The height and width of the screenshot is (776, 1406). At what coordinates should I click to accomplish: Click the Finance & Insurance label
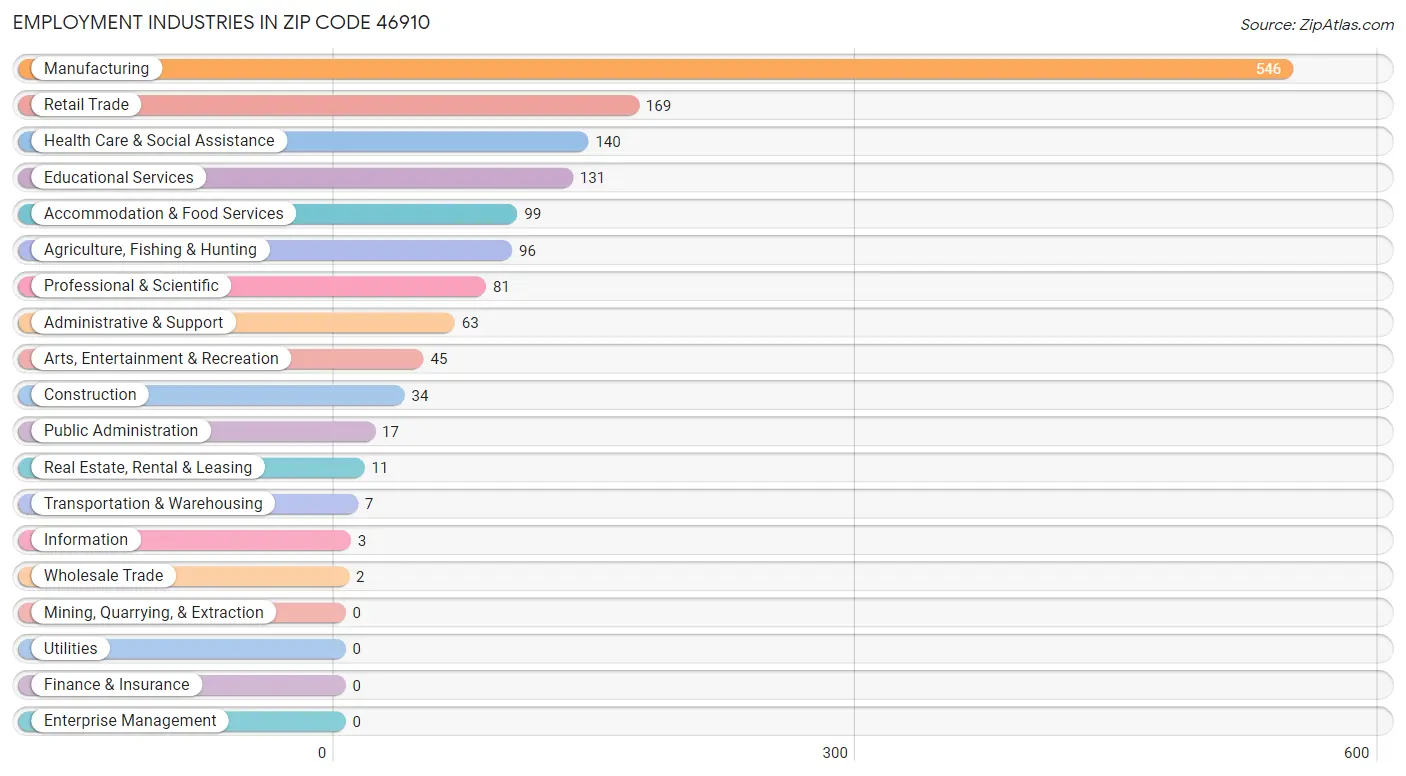point(116,685)
